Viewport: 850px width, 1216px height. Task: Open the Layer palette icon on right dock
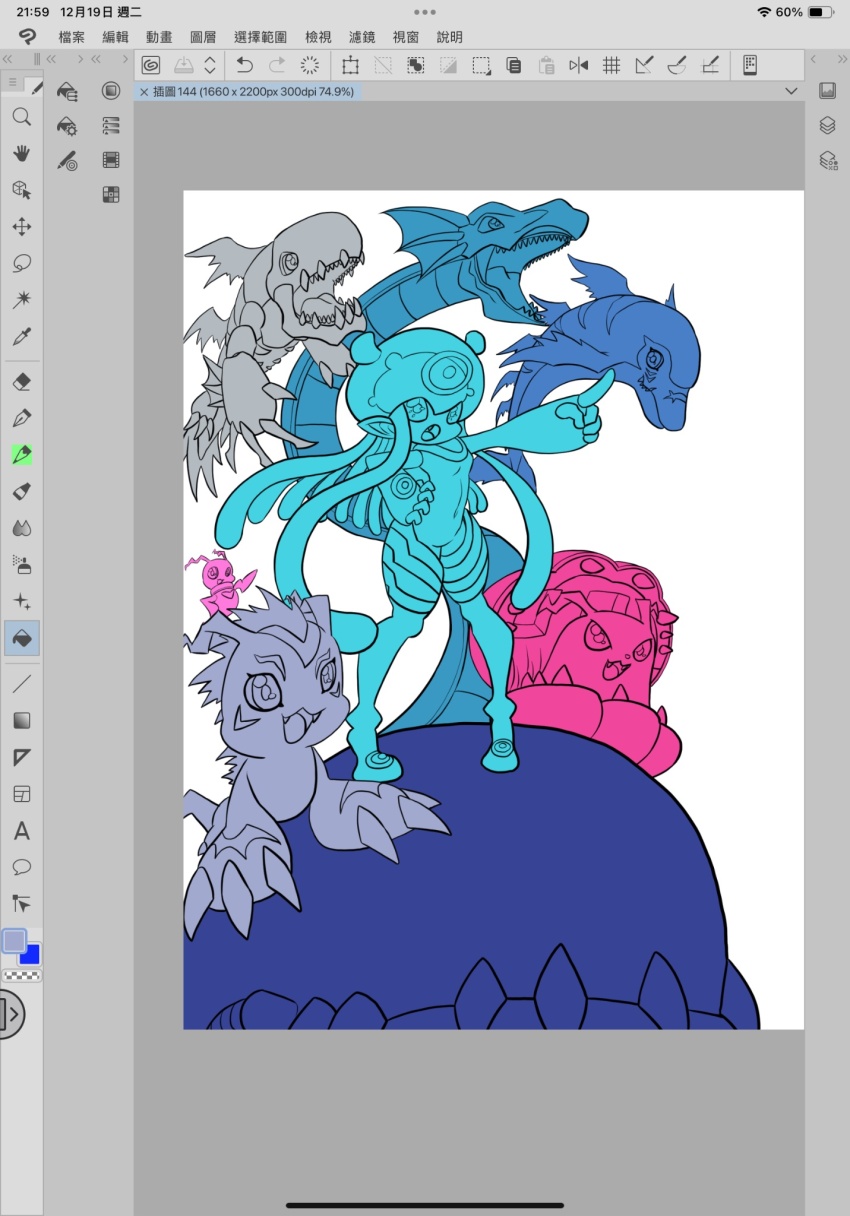pyautogui.click(x=827, y=126)
